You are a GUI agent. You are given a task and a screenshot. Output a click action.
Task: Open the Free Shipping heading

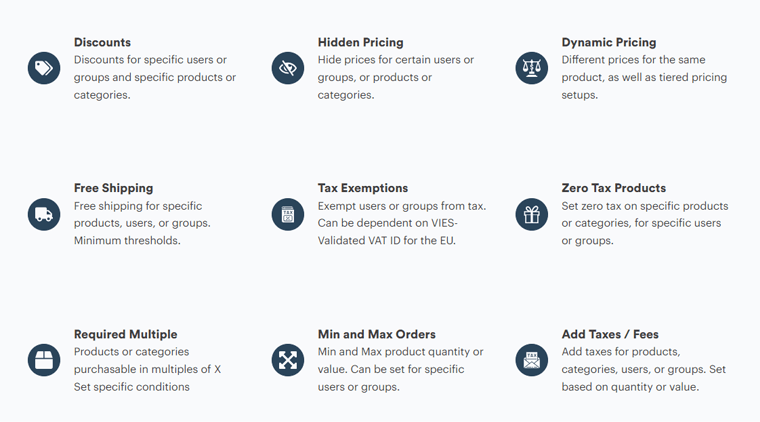[113, 188]
